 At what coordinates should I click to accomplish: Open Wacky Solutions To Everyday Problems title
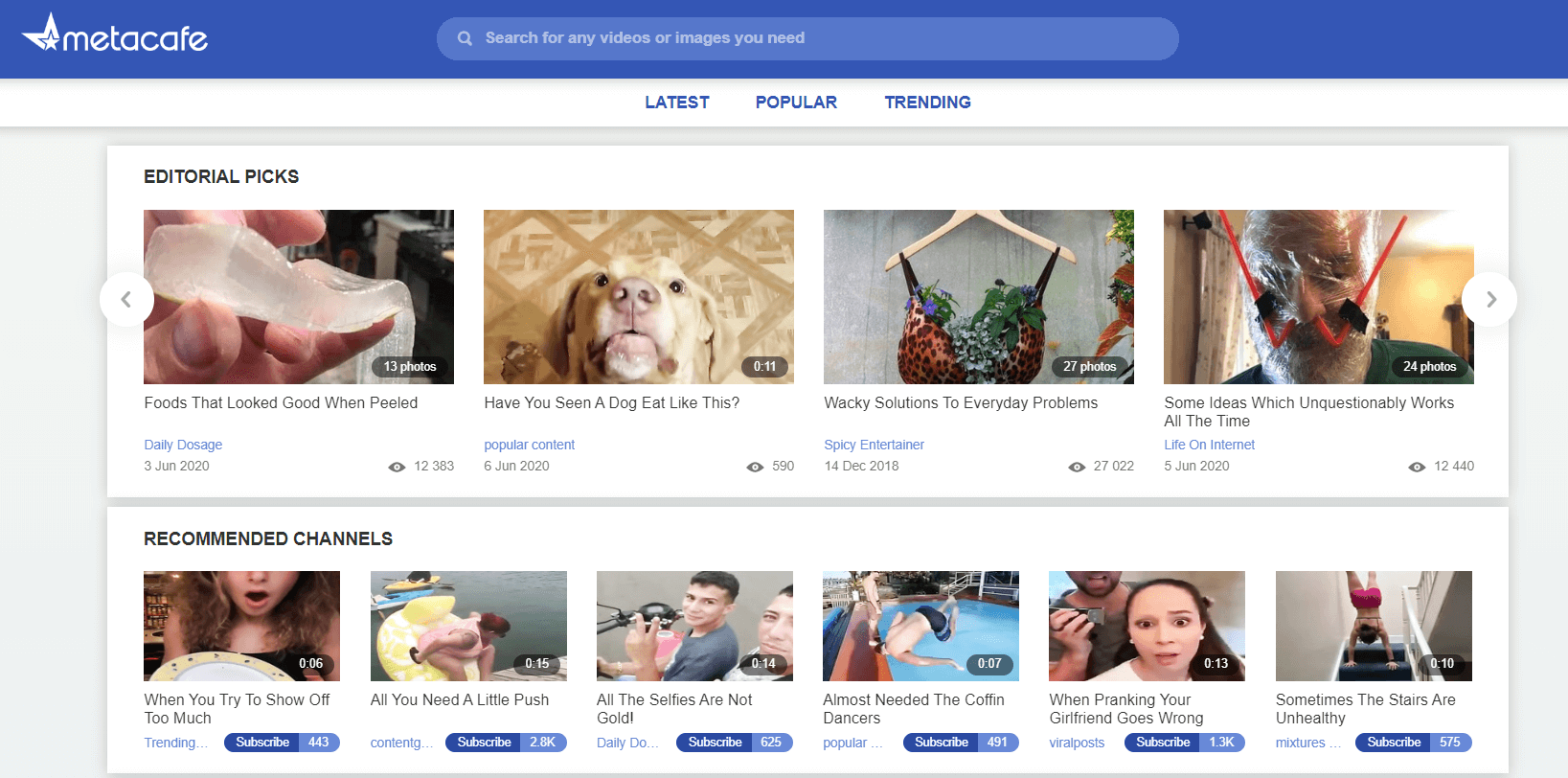point(961,403)
